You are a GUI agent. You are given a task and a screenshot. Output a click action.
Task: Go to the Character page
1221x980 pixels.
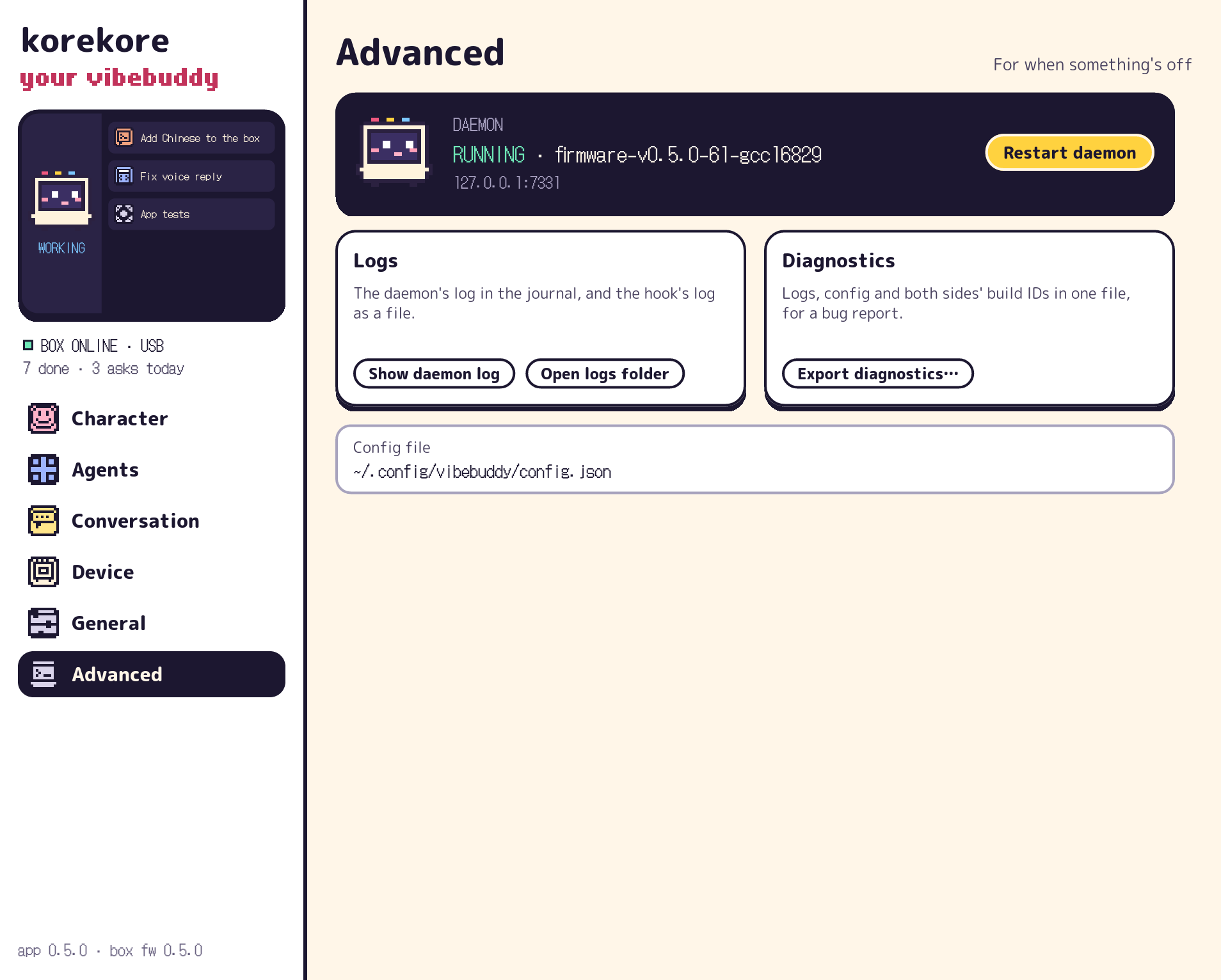152,418
